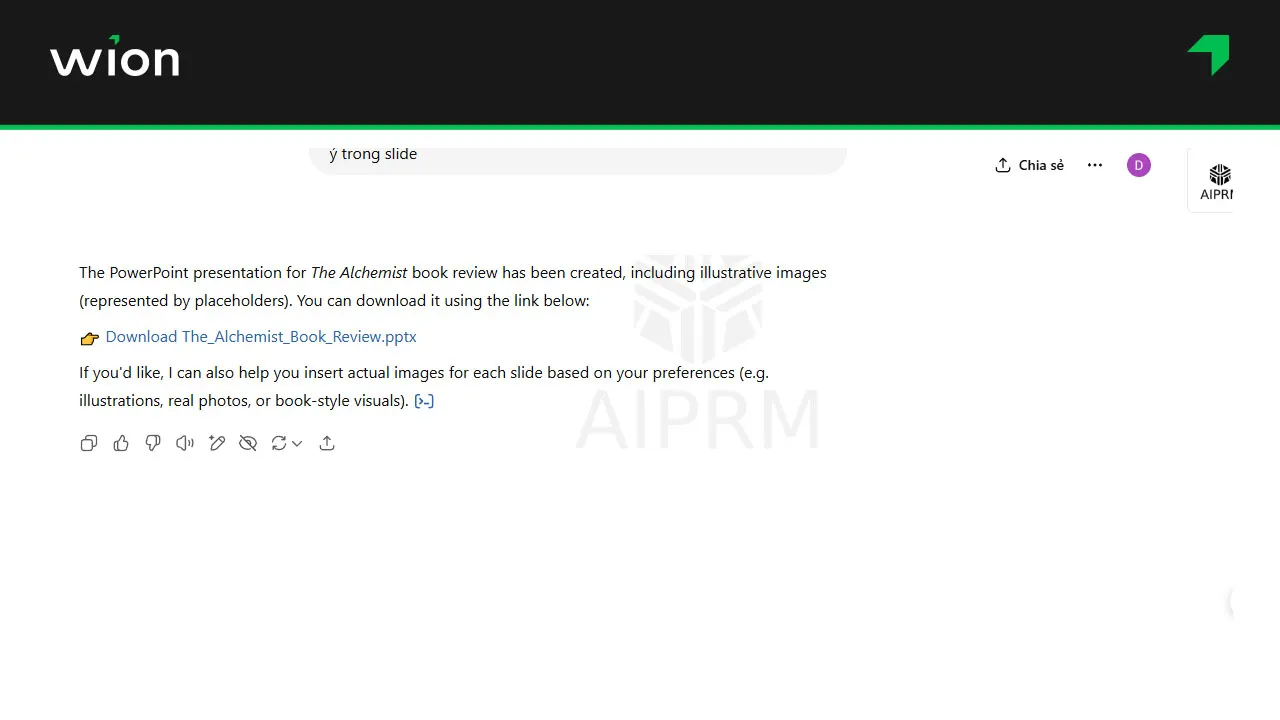Viewport: 1280px width, 720px height.
Task: Expand the chevron next to regenerate
Action: 297,444
